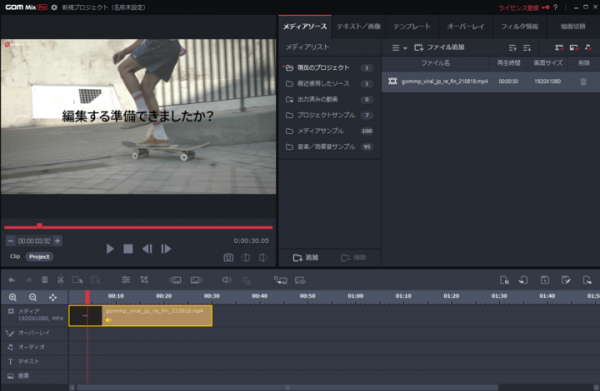Select the 出力済みの動画 folder
The image size is (600, 391).
(x=330, y=99)
